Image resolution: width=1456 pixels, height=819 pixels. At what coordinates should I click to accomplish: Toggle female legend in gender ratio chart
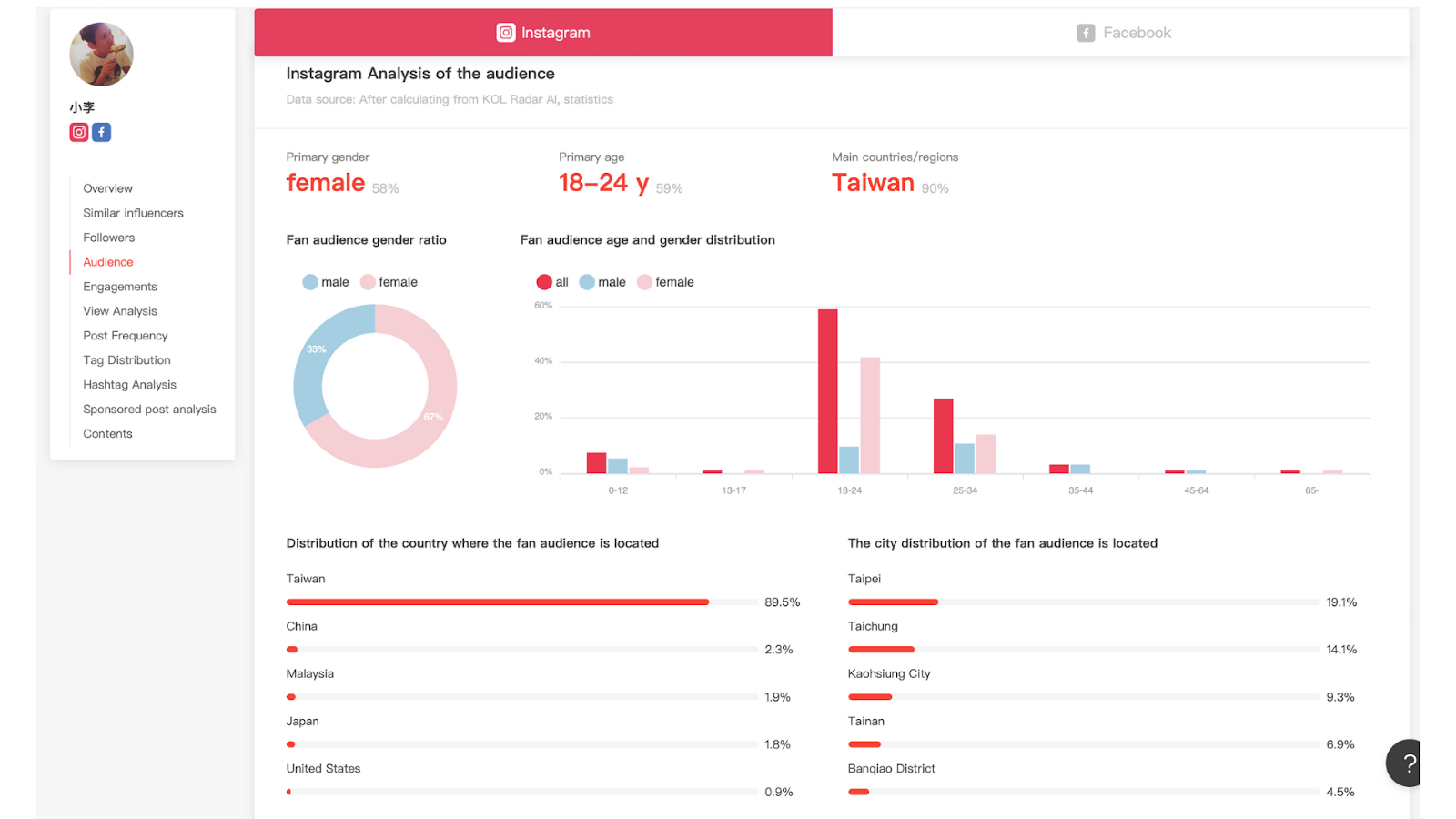[389, 282]
